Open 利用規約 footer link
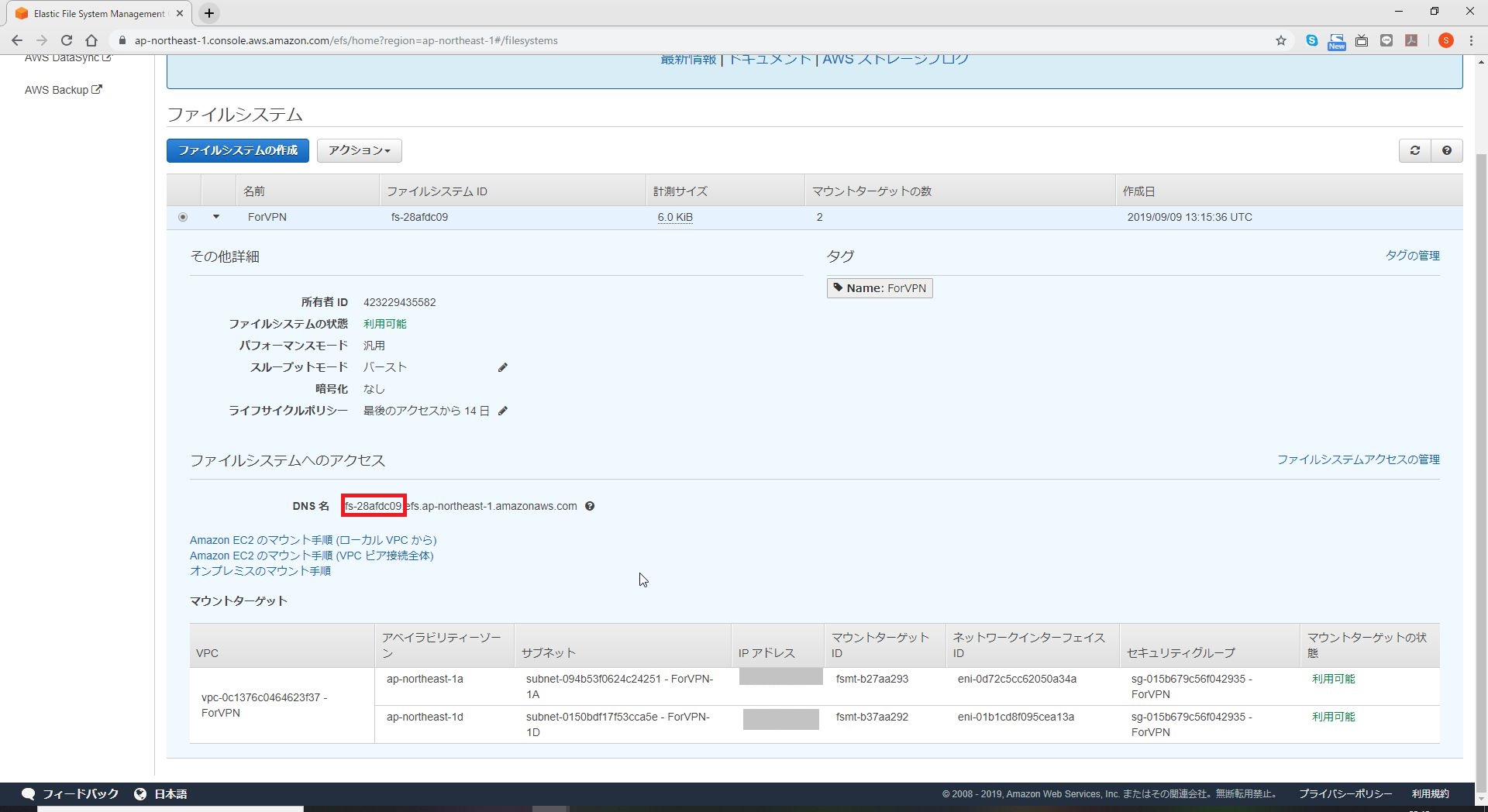This screenshot has height=812, width=1488. [x=1430, y=794]
